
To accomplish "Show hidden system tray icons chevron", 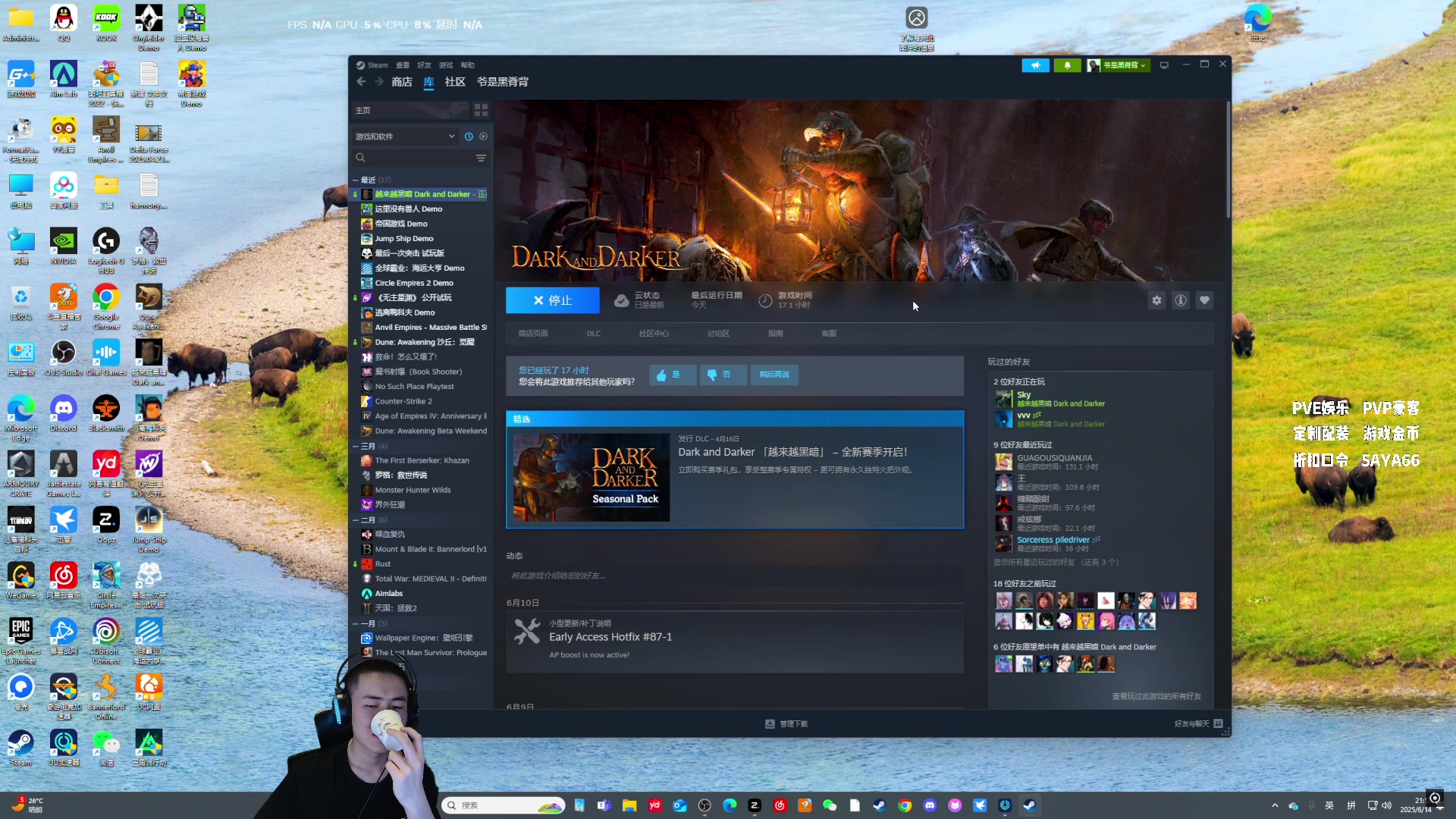I will (x=1275, y=805).
